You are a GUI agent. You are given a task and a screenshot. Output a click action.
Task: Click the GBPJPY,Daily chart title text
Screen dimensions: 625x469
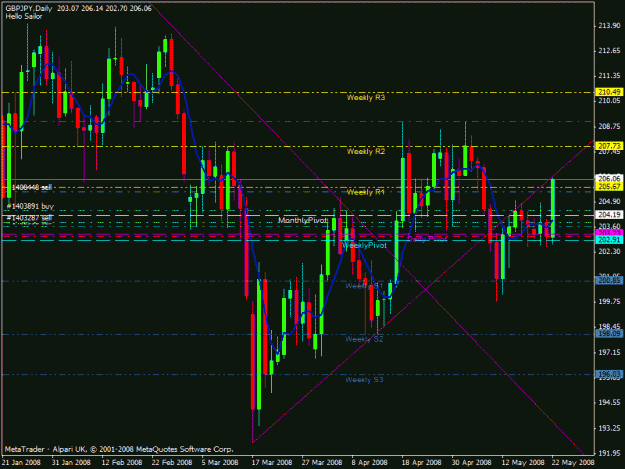pos(79,8)
